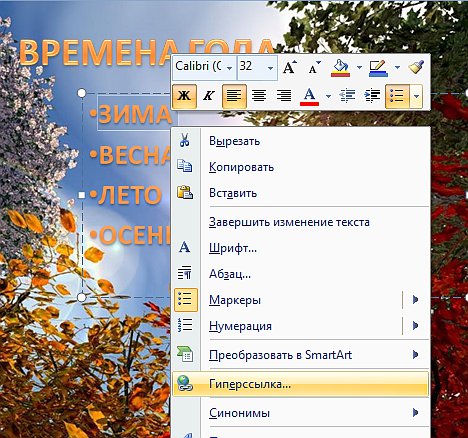This screenshot has width=468, height=438.
Task: Open Синонимы submenu
Action: pyautogui.click(x=301, y=413)
